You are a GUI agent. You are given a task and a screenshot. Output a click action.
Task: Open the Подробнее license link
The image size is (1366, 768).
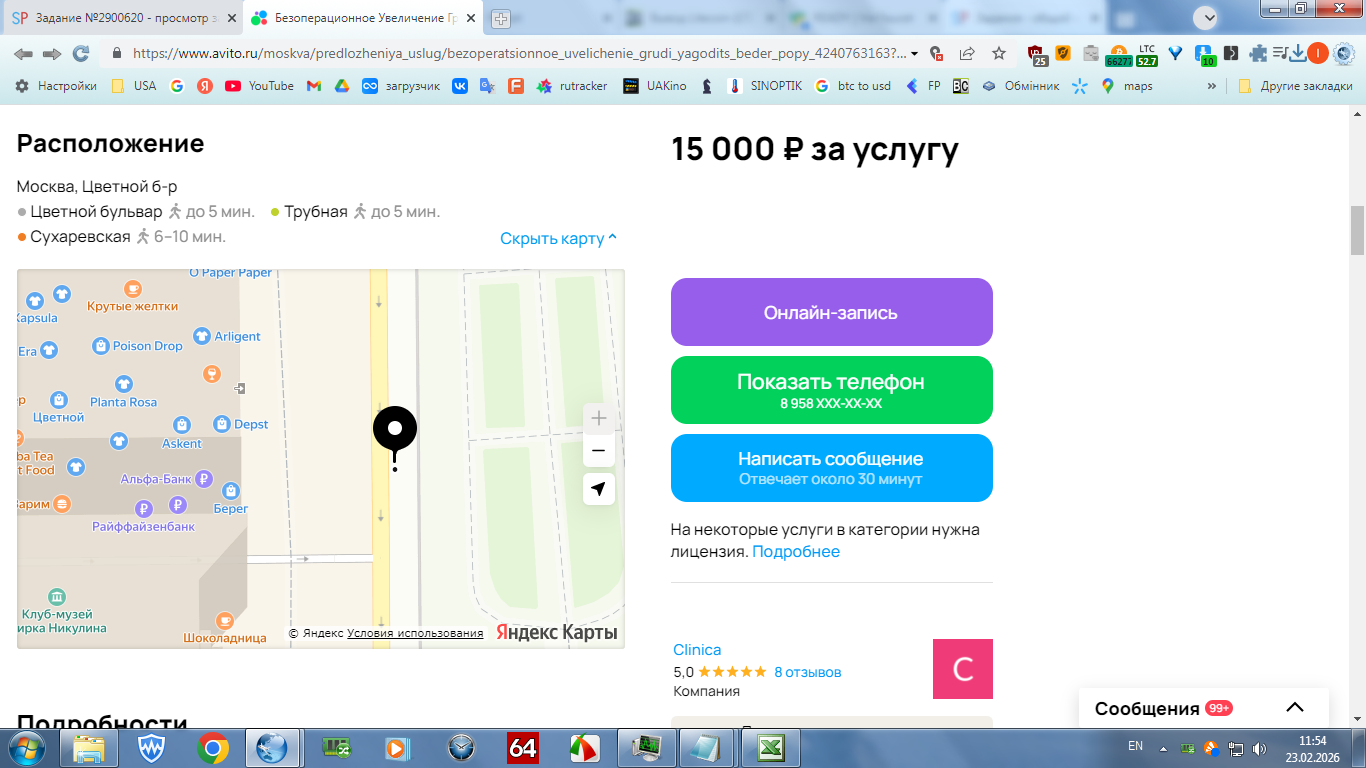click(796, 551)
